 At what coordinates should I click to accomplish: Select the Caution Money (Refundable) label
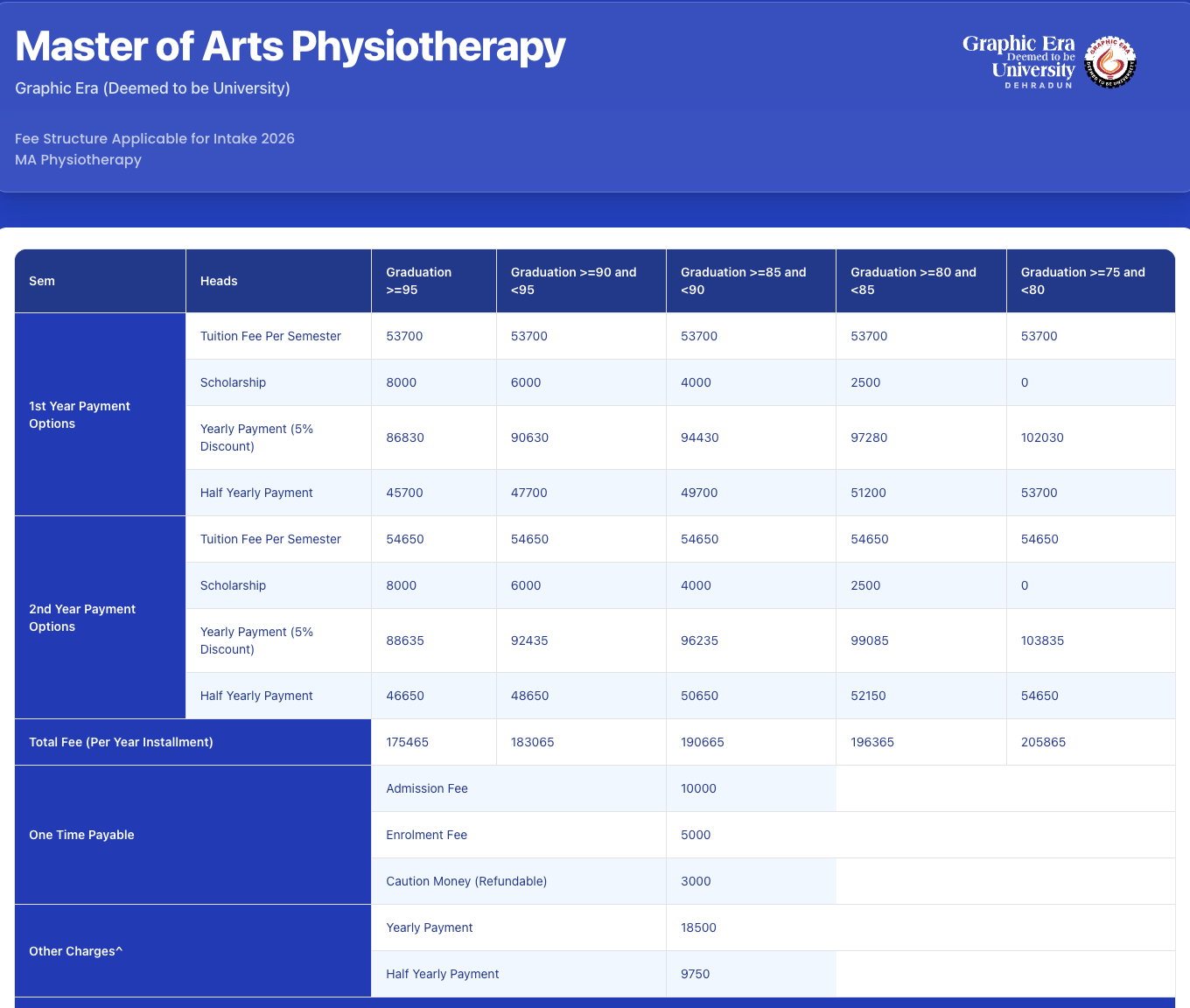pyautogui.click(x=466, y=881)
